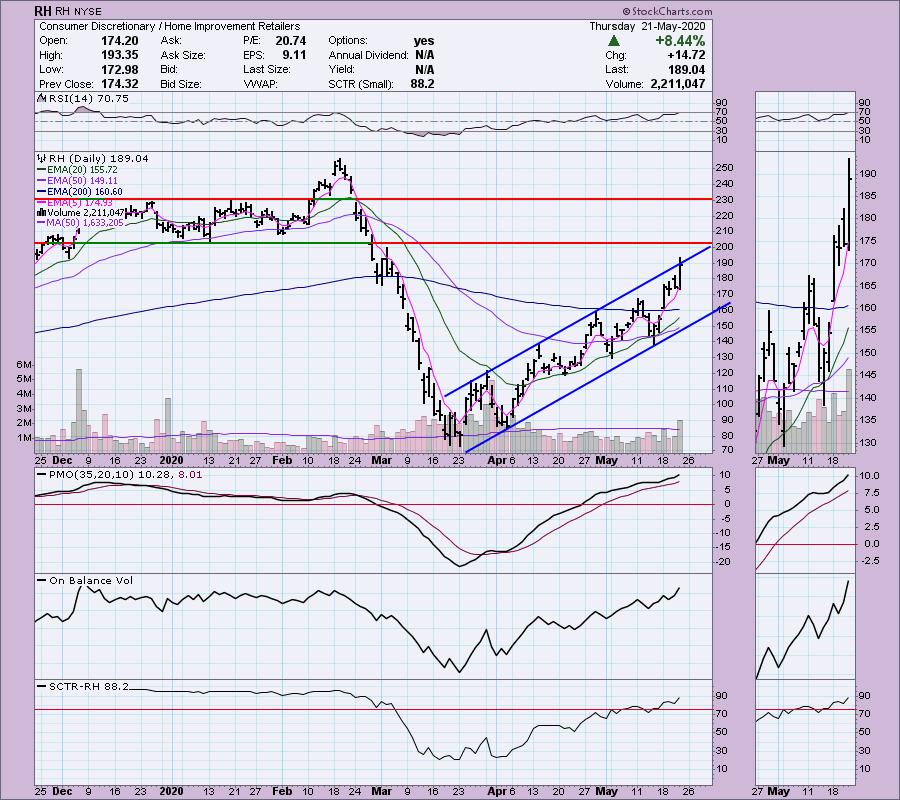Click the quote table Volume value "2,211,047"

[677, 84]
